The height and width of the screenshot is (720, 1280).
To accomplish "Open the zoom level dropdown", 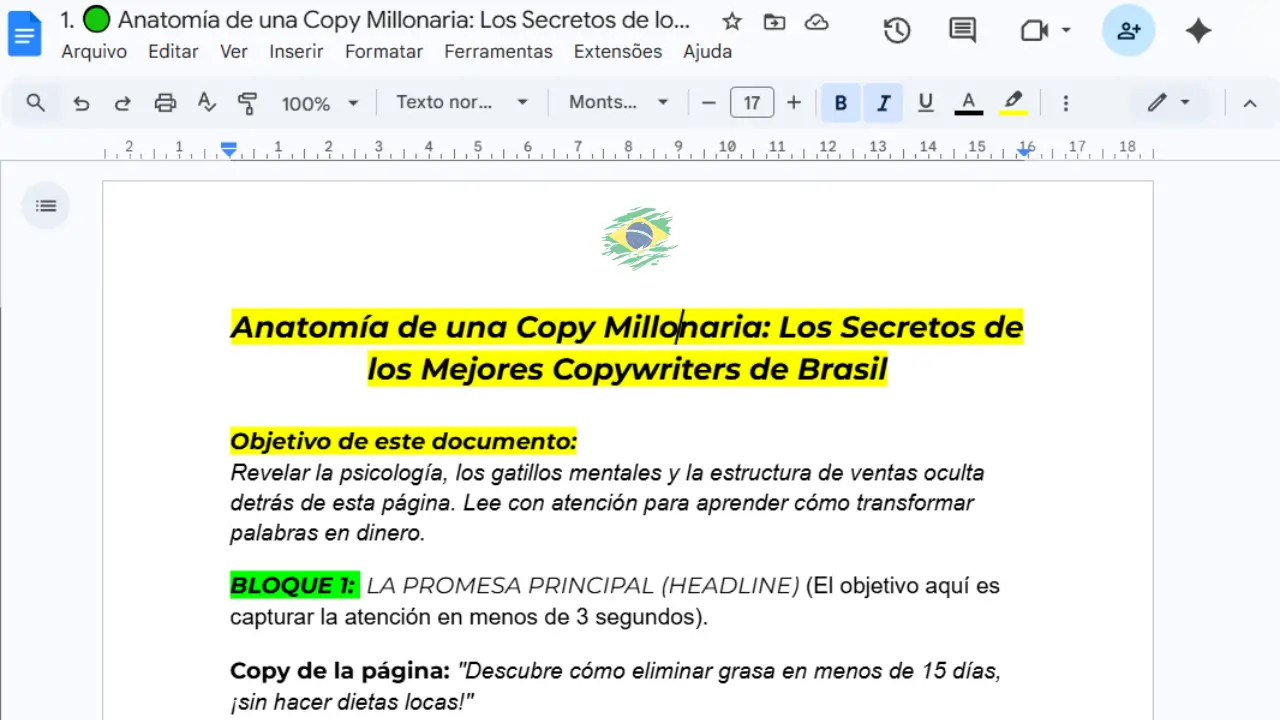I will (x=320, y=102).
